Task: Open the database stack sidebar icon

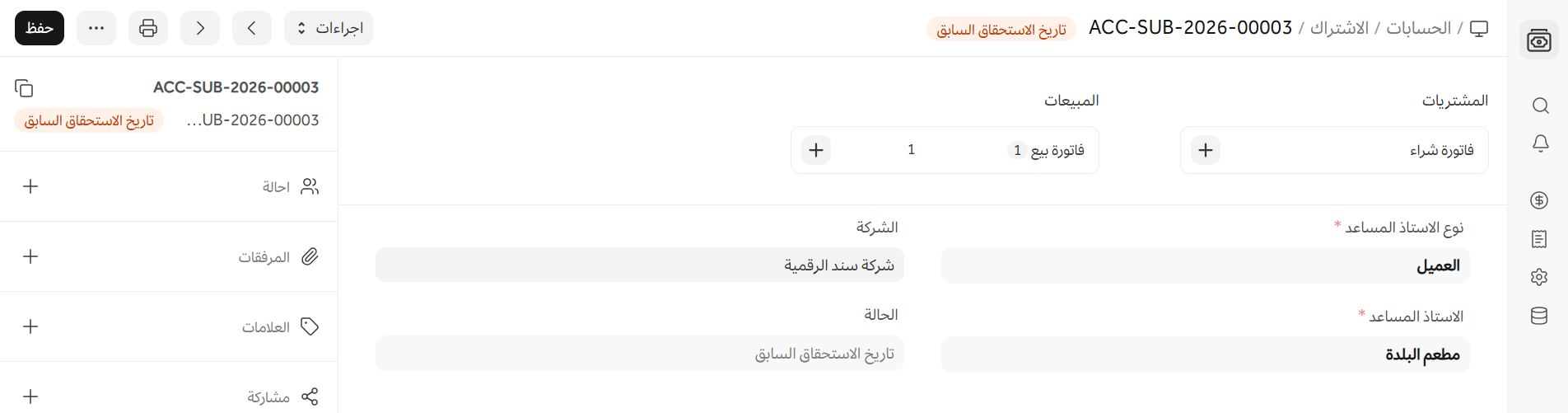Action: pos(1539,316)
